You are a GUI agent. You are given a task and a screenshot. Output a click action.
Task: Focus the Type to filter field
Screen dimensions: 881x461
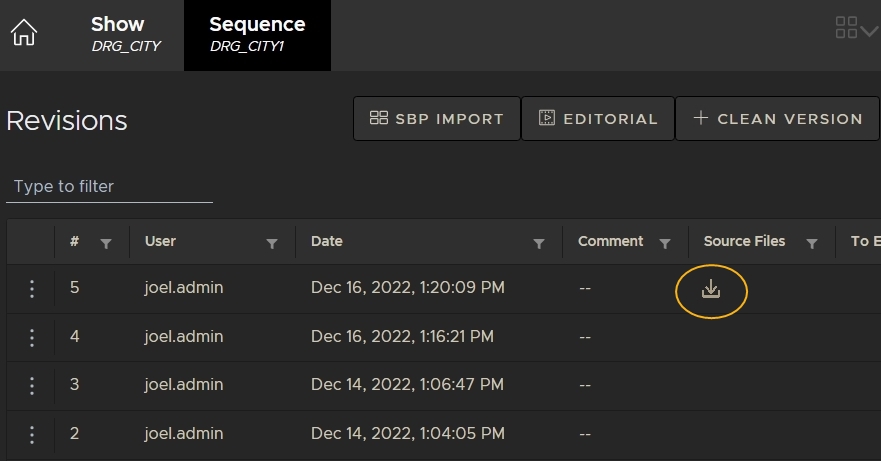pos(109,187)
